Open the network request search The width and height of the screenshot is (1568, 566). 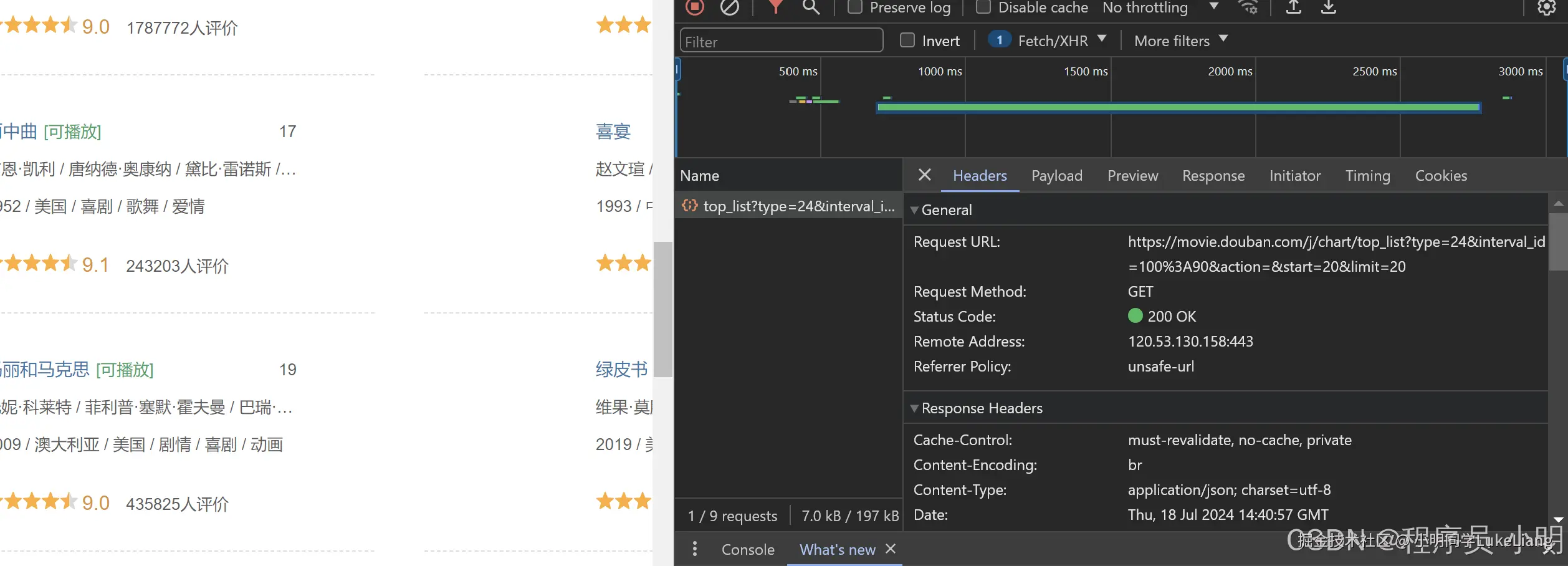pos(811,8)
